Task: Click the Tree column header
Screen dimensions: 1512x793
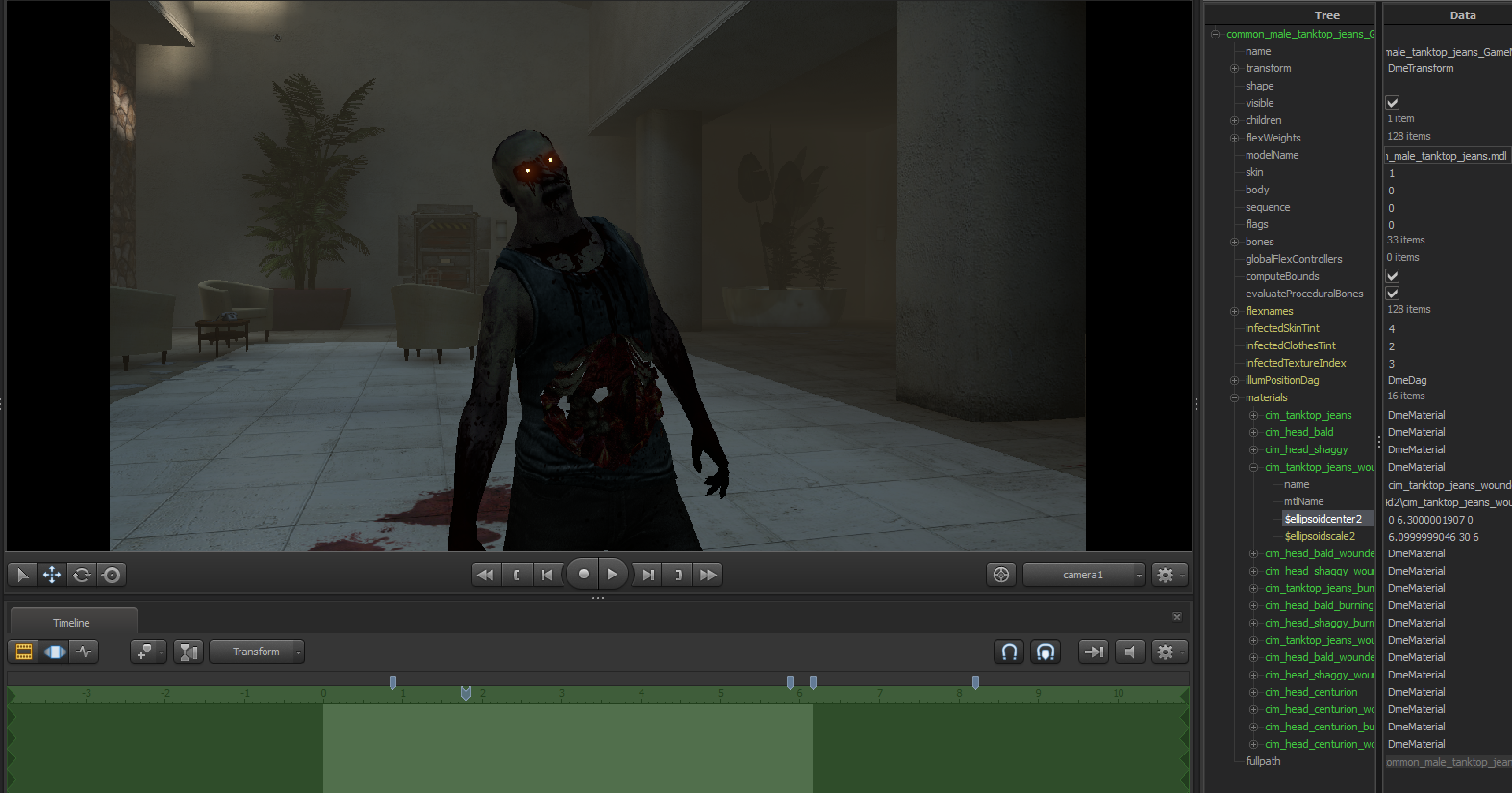Action: pos(1326,15)
